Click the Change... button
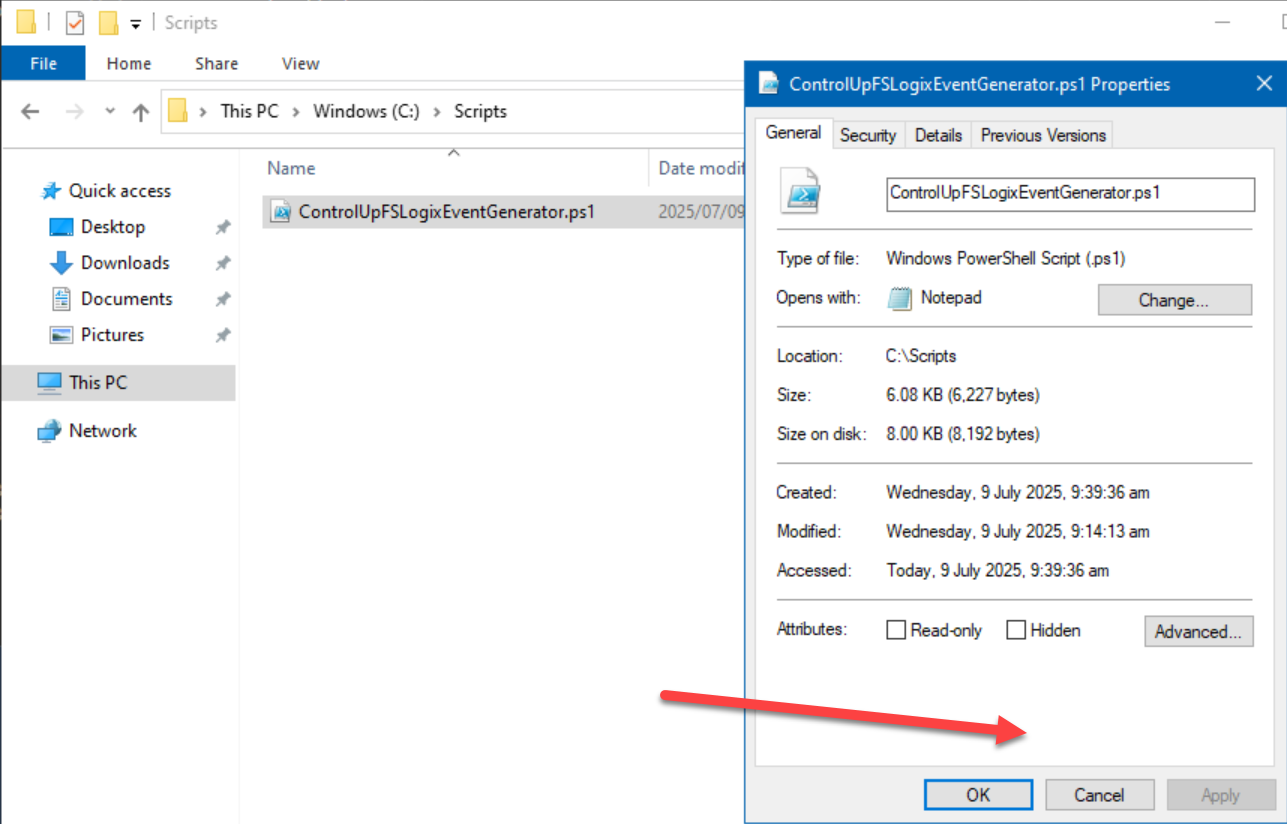The width and height of the screenshot is (1287, 824). (x=1174, y=300)
